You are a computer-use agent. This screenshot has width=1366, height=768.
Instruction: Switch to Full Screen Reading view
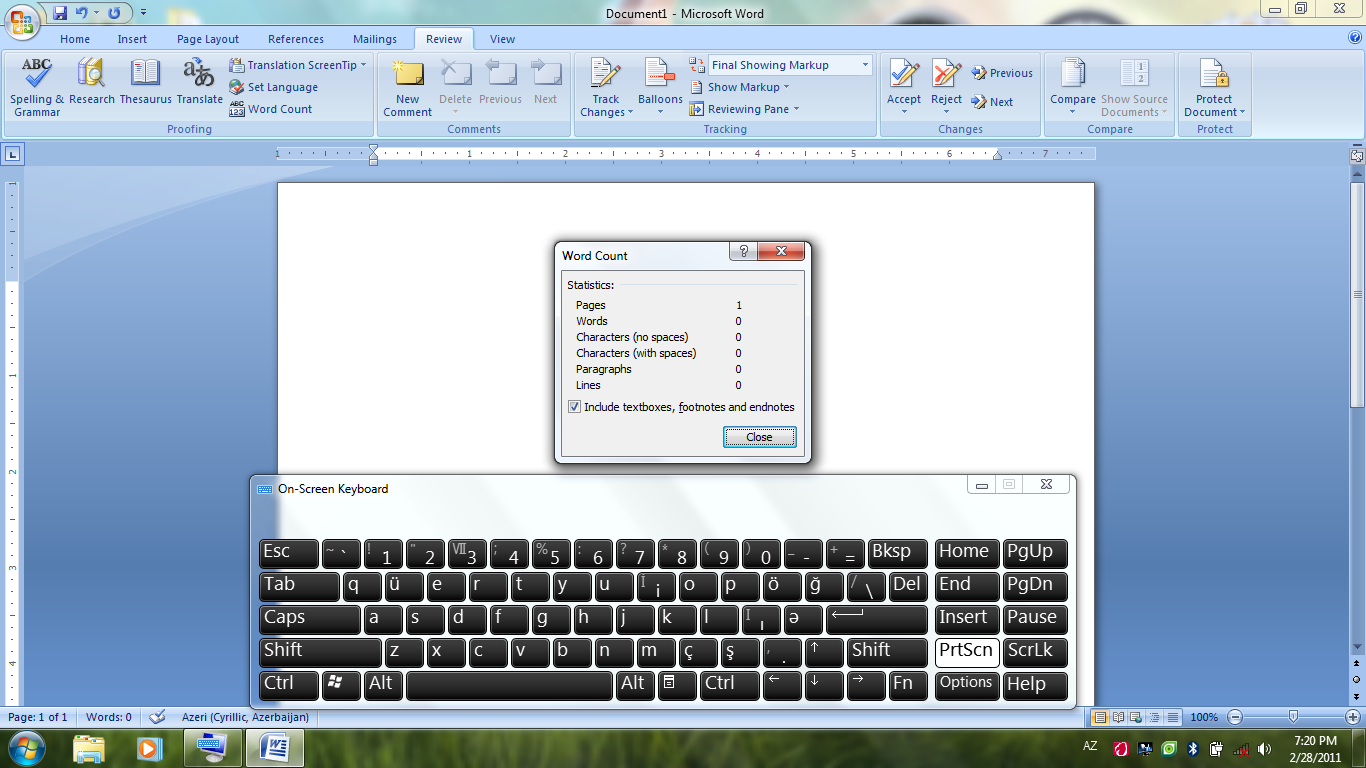click(1118, 717)
